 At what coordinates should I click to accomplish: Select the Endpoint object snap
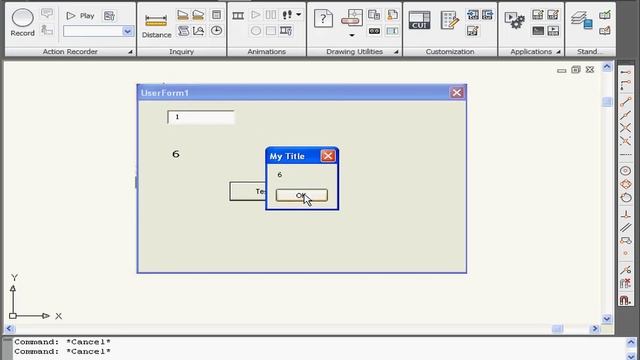(x=625, y=102)
